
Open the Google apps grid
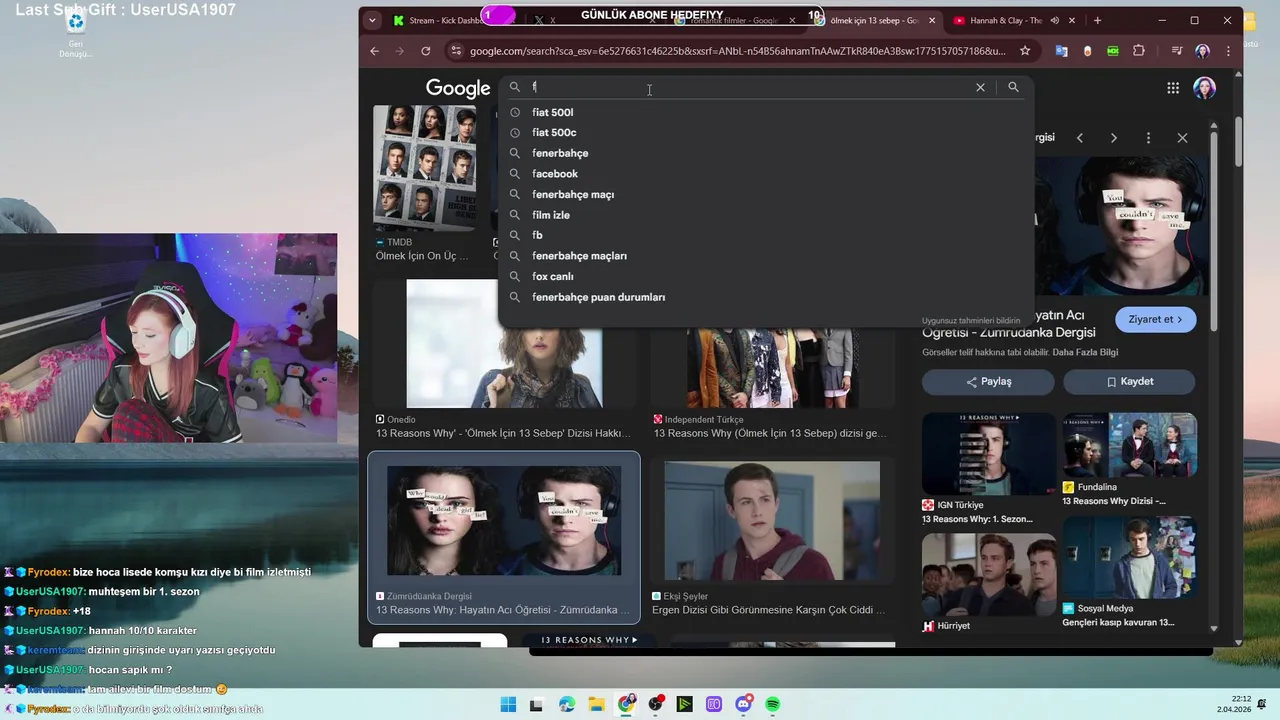[1173, 88]
